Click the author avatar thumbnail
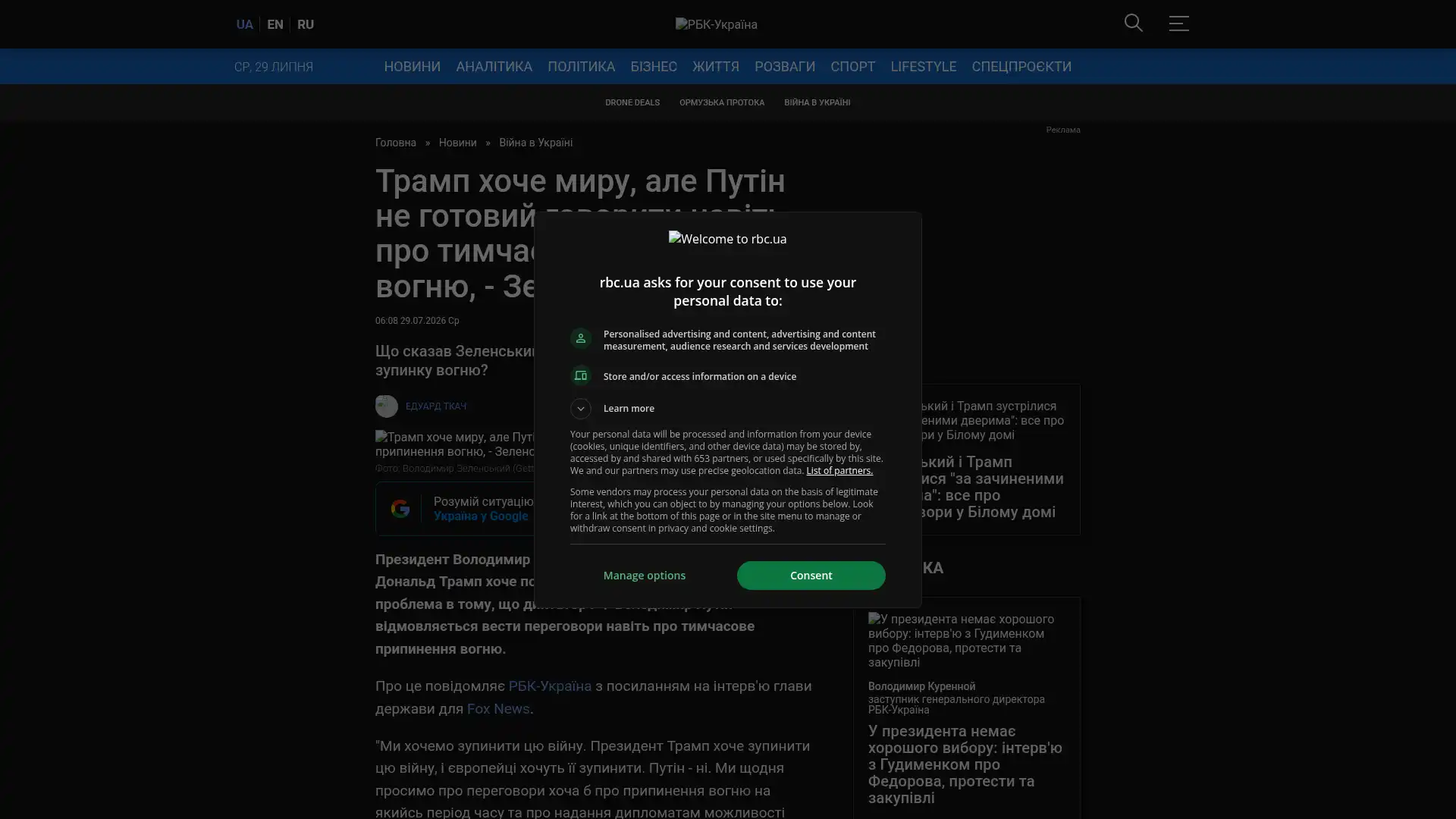1456x819 pixels. 387,406
